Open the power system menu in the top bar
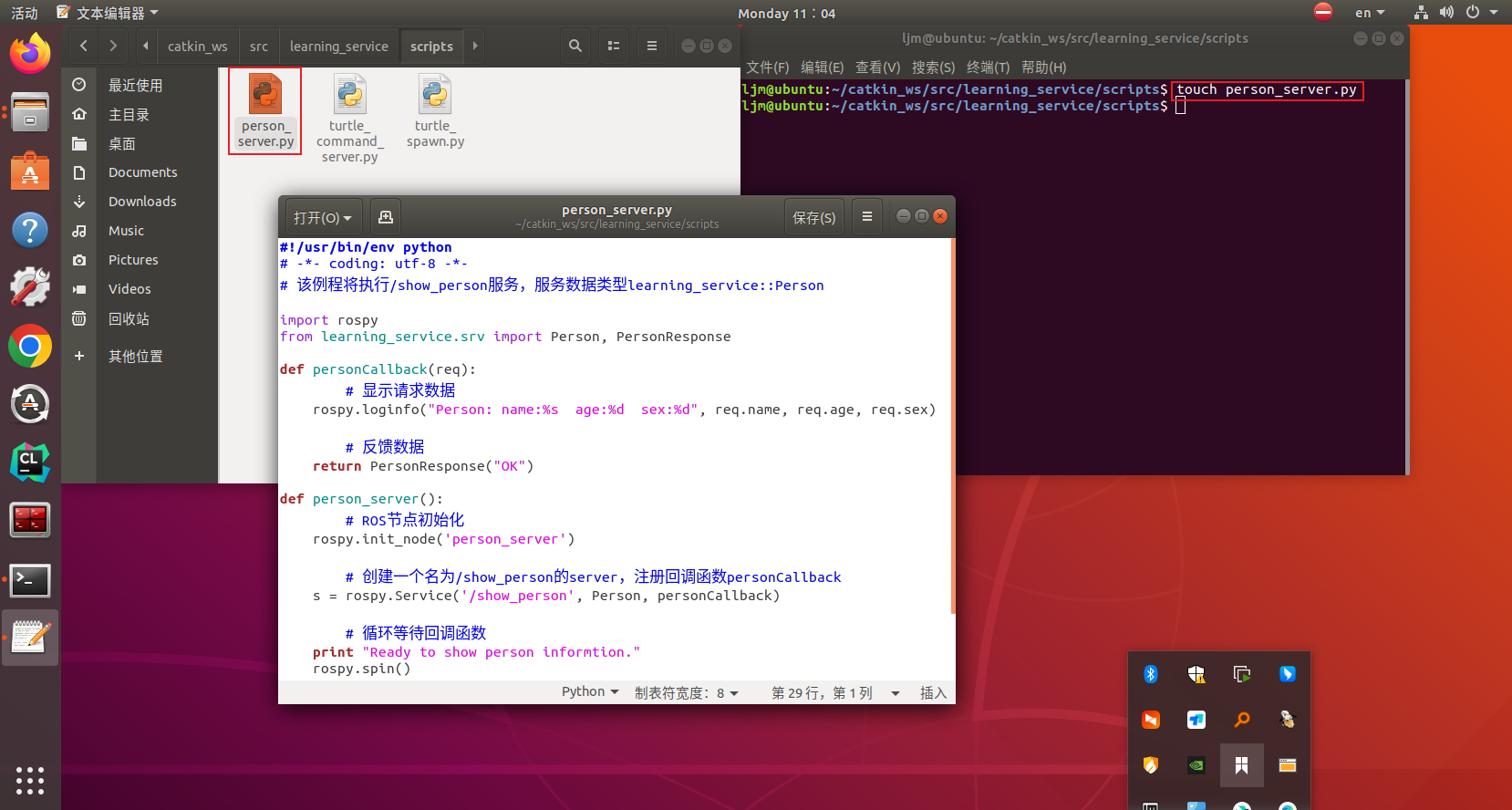Screen dimensions: 1512x810 pyautogui.click(x=1482, y=13)
